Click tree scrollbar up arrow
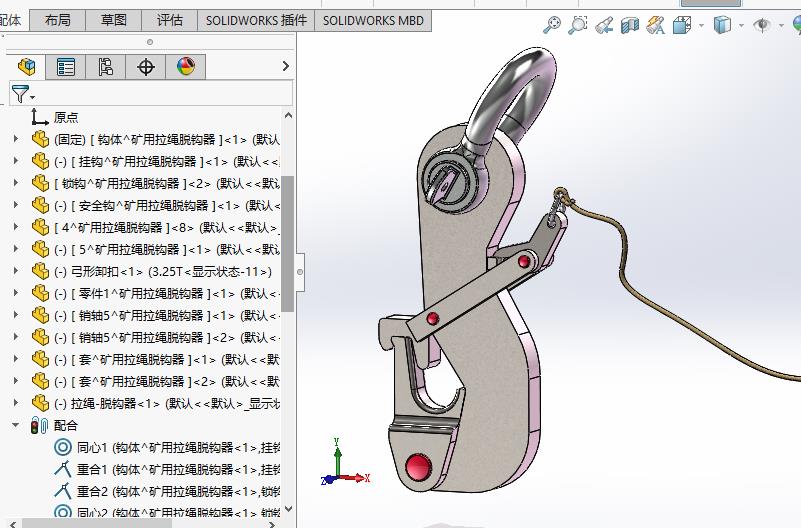The width and height of the screenshot is (801, 528). 288,116
